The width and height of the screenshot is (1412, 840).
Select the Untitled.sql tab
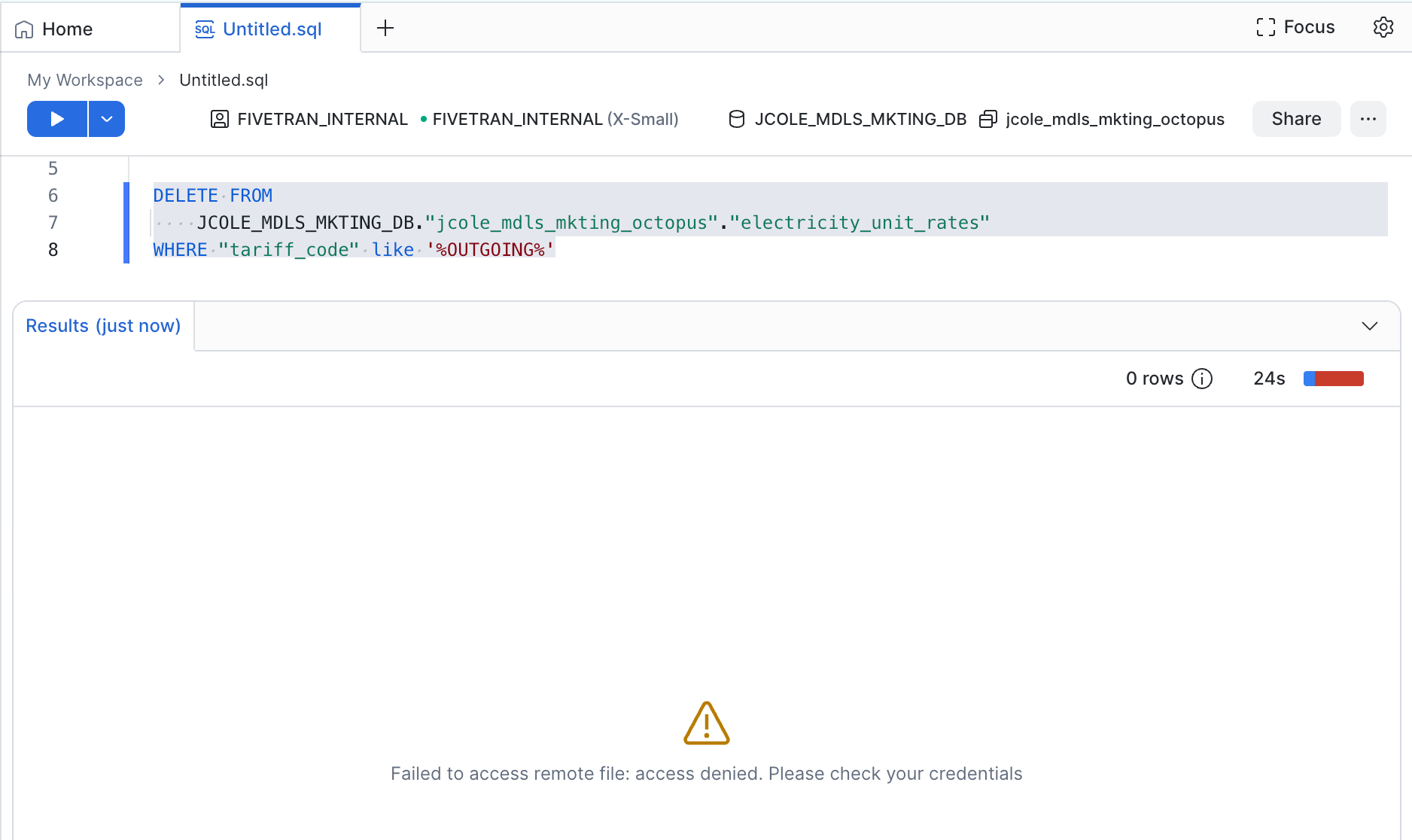click(271, 29)
